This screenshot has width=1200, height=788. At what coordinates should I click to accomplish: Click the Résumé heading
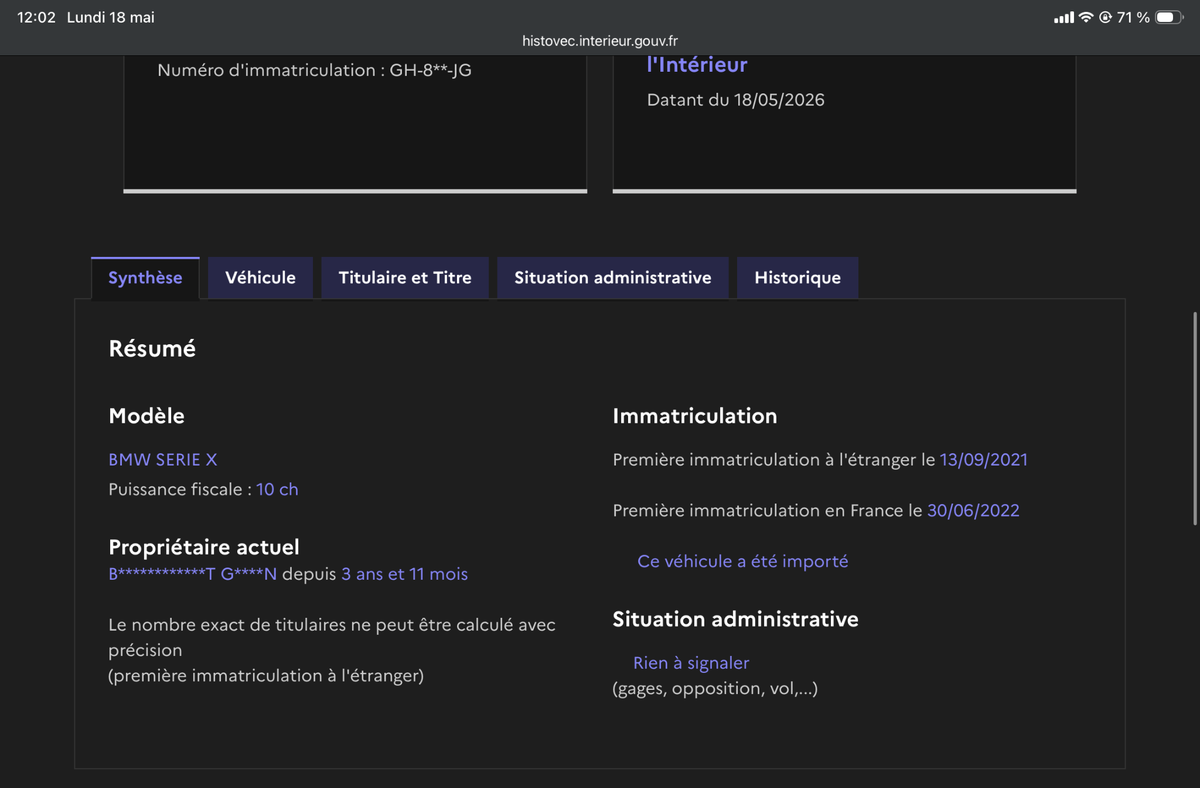[152, 349]
